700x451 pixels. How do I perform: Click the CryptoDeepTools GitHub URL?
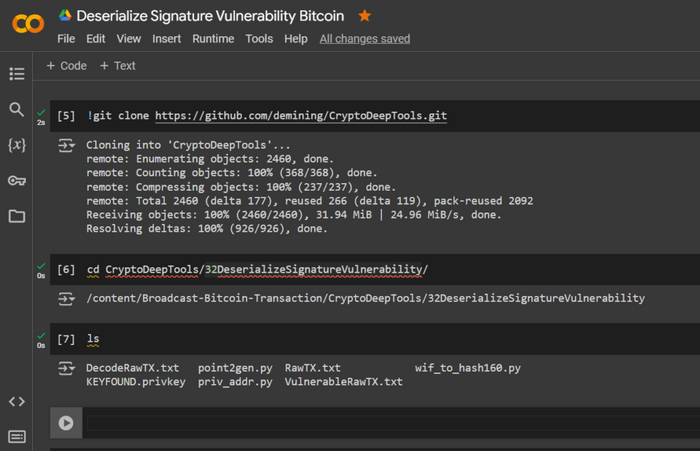(x=301, y=116)
